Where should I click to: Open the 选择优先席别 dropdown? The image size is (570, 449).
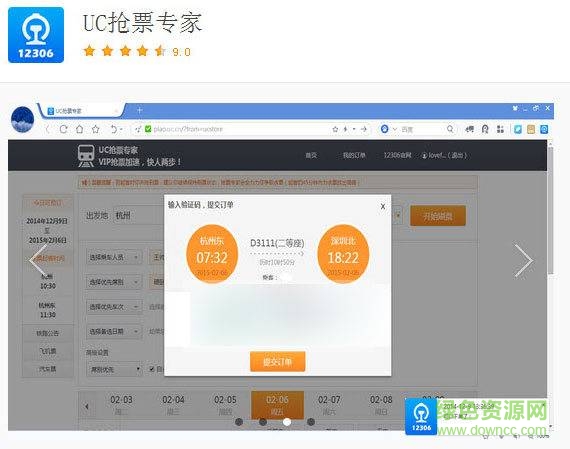[114, 282]
